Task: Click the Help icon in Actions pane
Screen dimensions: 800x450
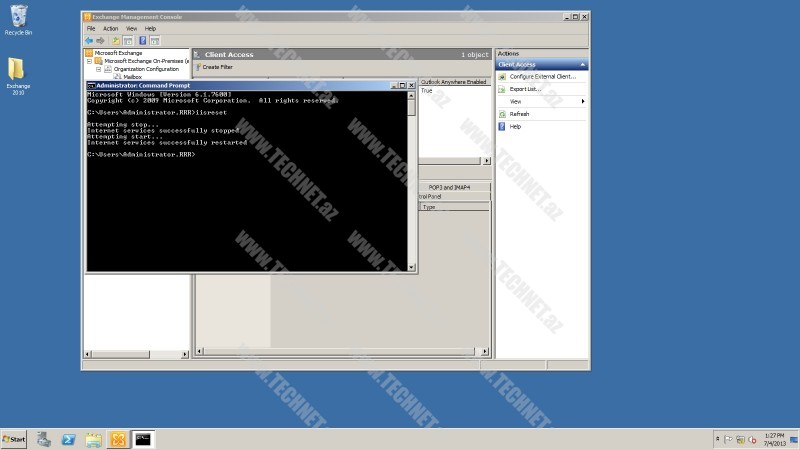Action: coord(502,127)
